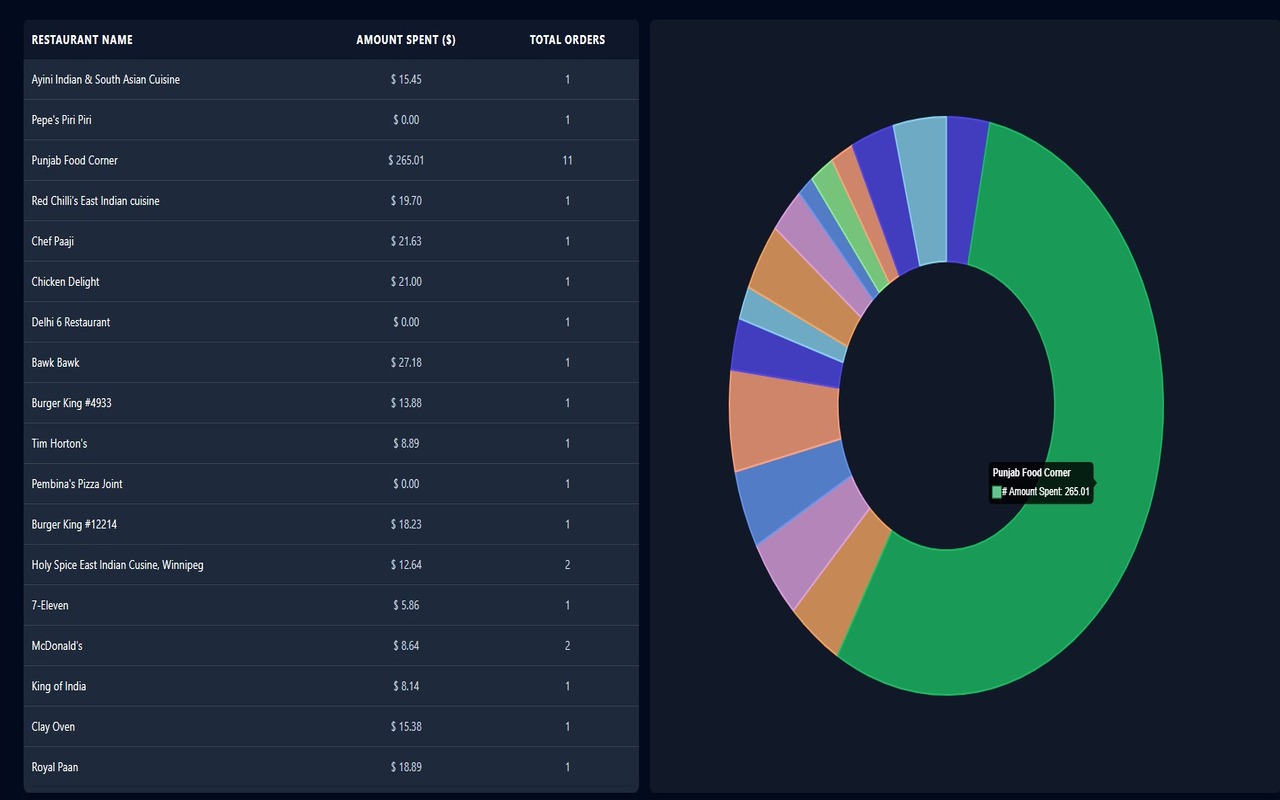Click the $ 19.70 amount cell
This screenshot has width=1280, height=800.
click(x=406, y=201)
